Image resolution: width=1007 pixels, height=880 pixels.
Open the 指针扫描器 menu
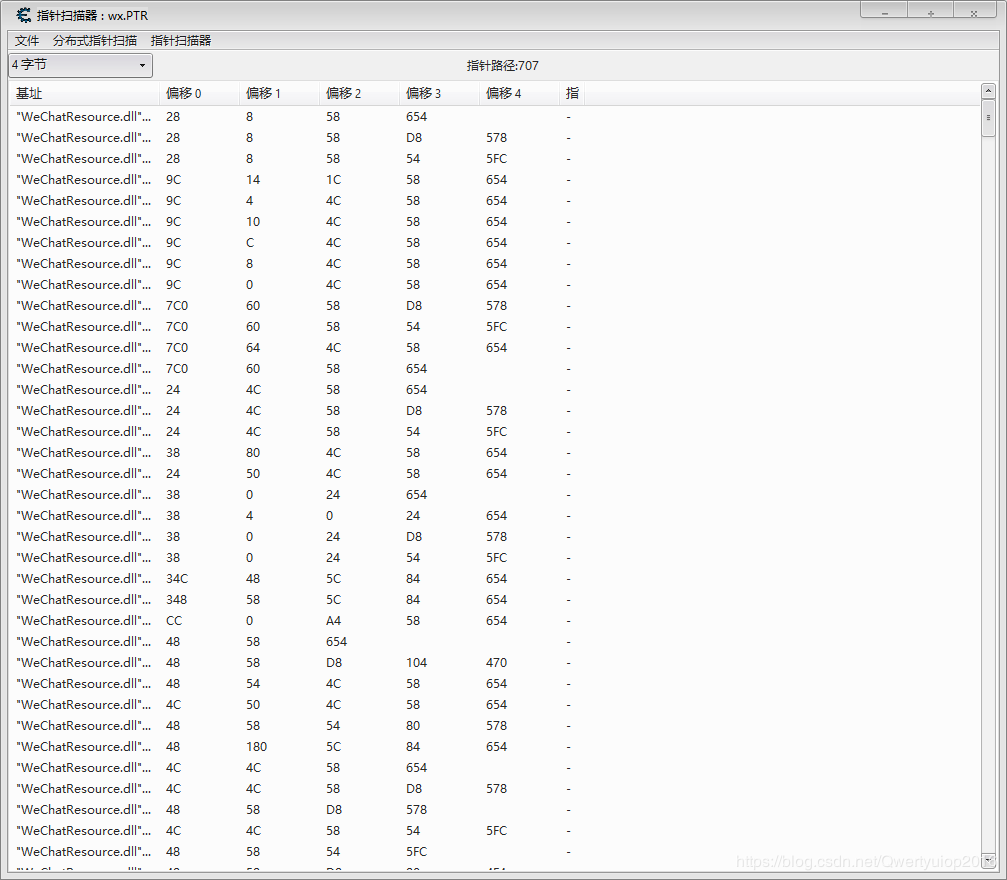tap(180, 40)
